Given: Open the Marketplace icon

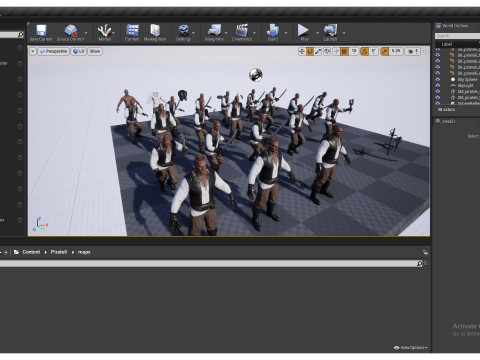Looking at the screenshot, I should click(155, 32).
